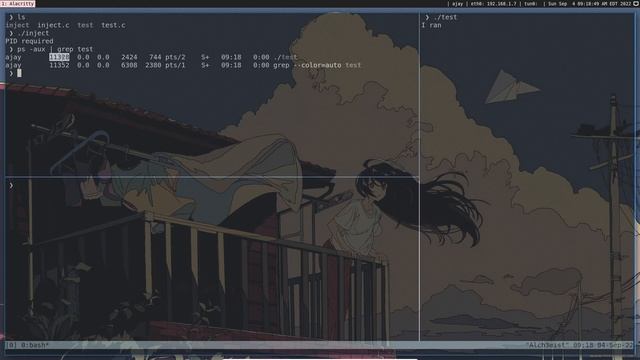Click the tmux session '[0]' indicator
Image resolution: width=640 pixels, height=360 pixels.
[x=11, y=345]
